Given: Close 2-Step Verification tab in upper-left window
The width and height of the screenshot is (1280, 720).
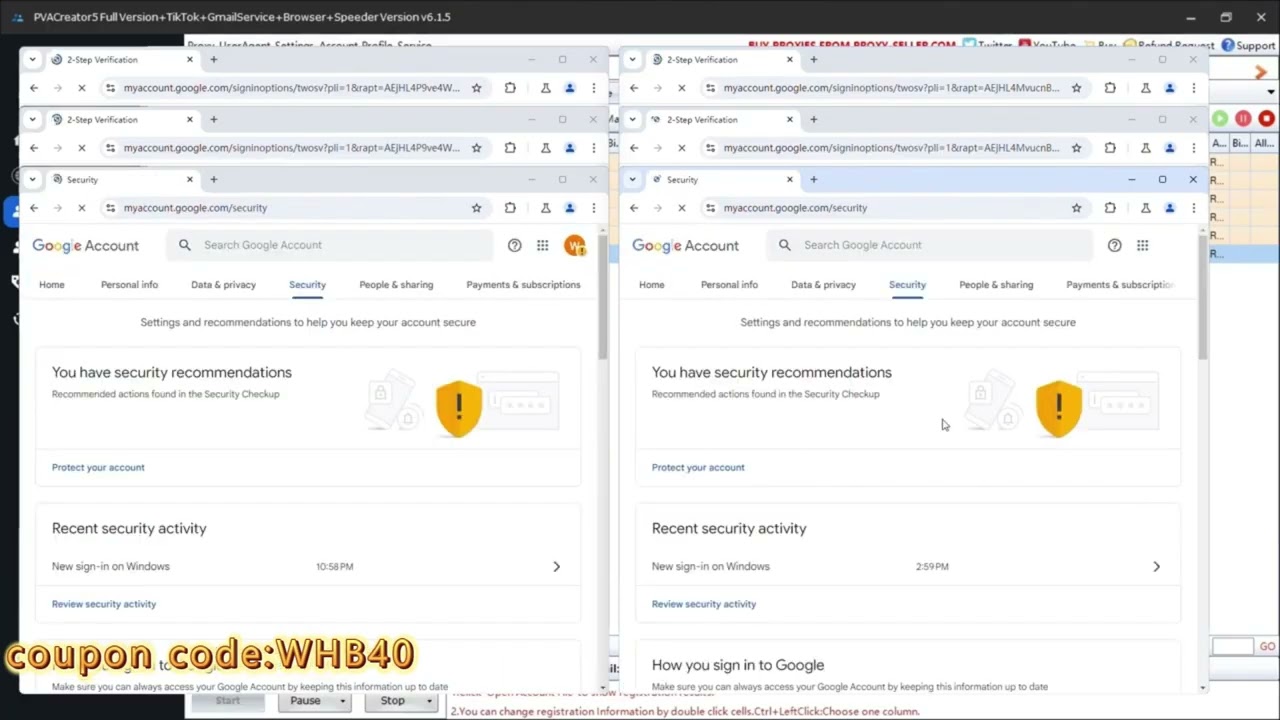Looking at the screenshot, I should coord(189,60).
